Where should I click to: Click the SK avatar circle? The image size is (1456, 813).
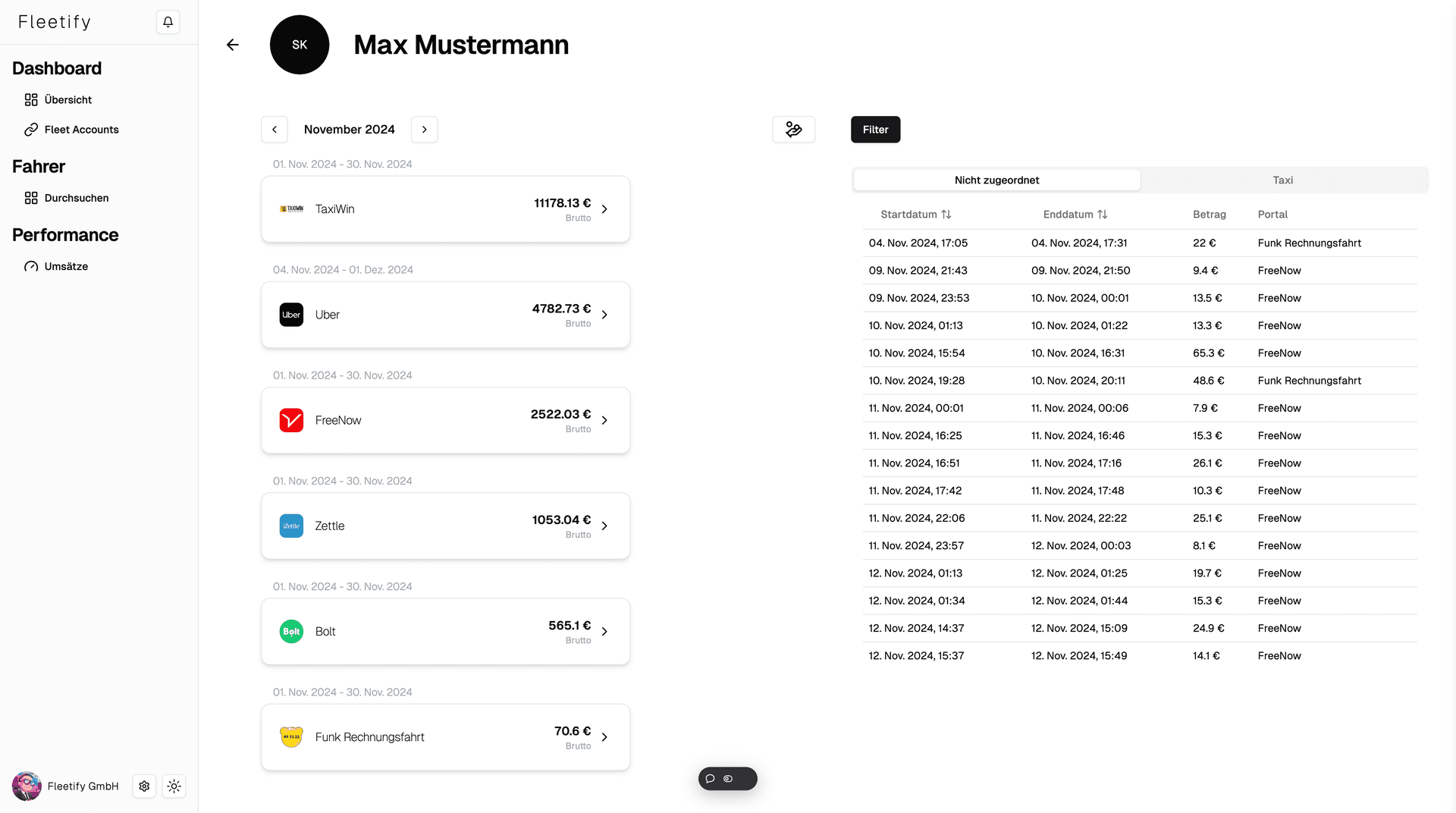pos(300,45)
